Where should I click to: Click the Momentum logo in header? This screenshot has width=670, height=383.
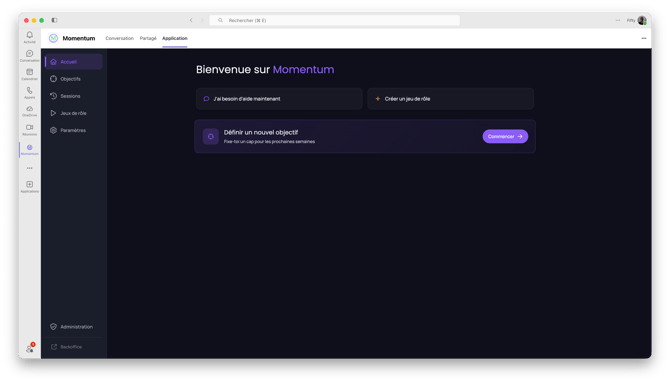53,38
